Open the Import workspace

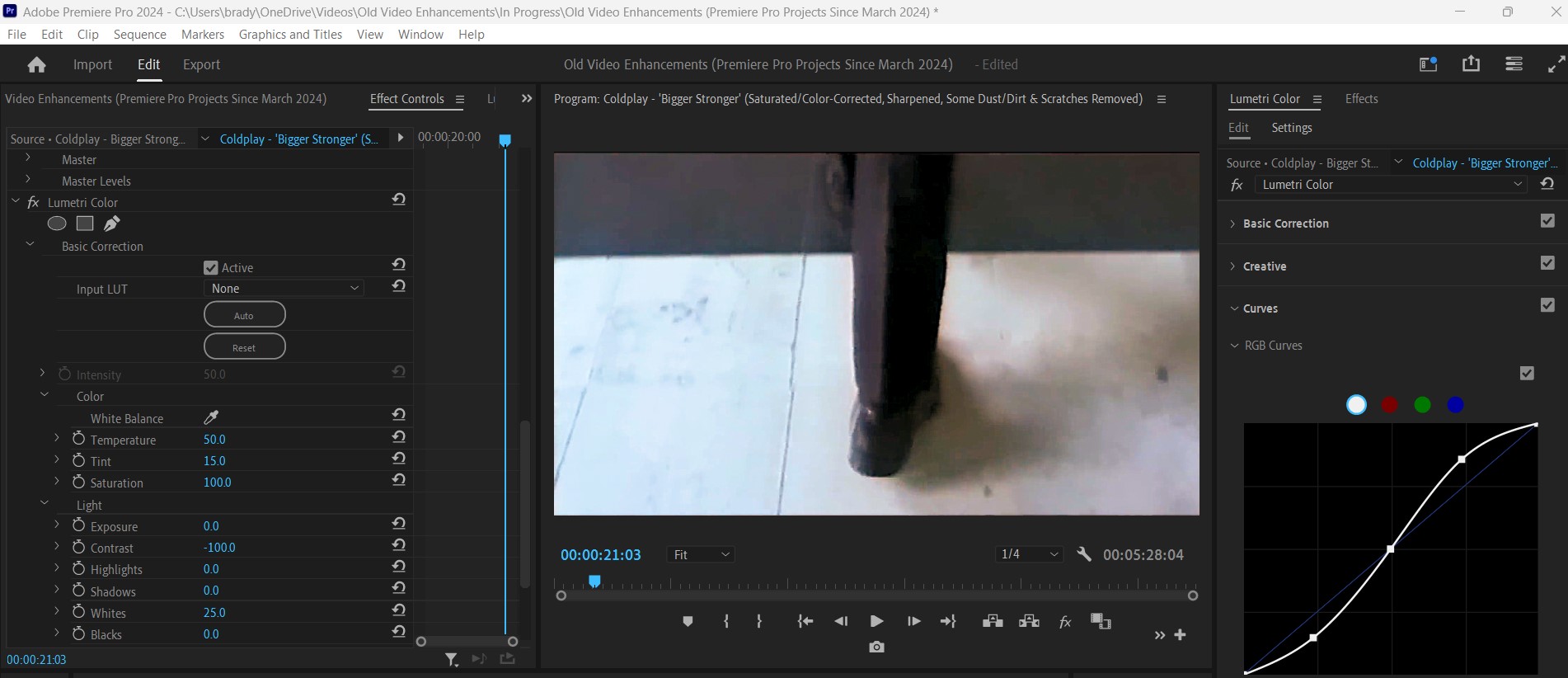pyautogui.click(x=92, y=64)
